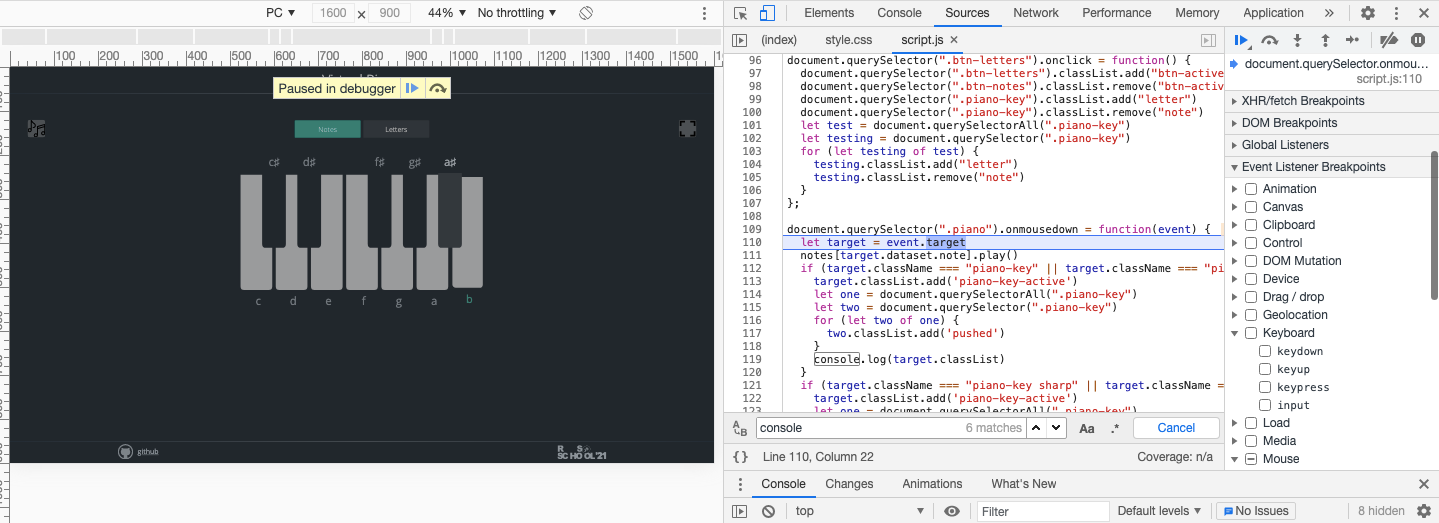
Task: Open the Default levels log dropdown
Action: click(x=1159, y=511)
